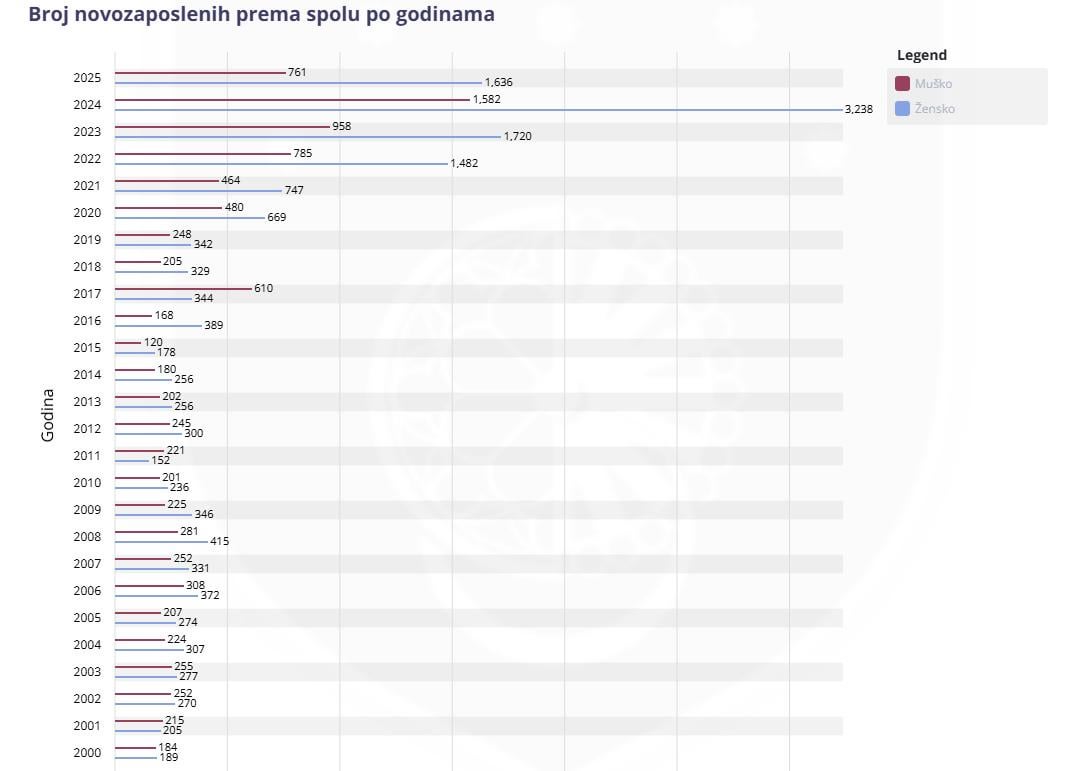Select the 2016 Žensko bar (389)
This screenshot has width=1078, height=771.
pyautogui.click(x=159, y=326)
